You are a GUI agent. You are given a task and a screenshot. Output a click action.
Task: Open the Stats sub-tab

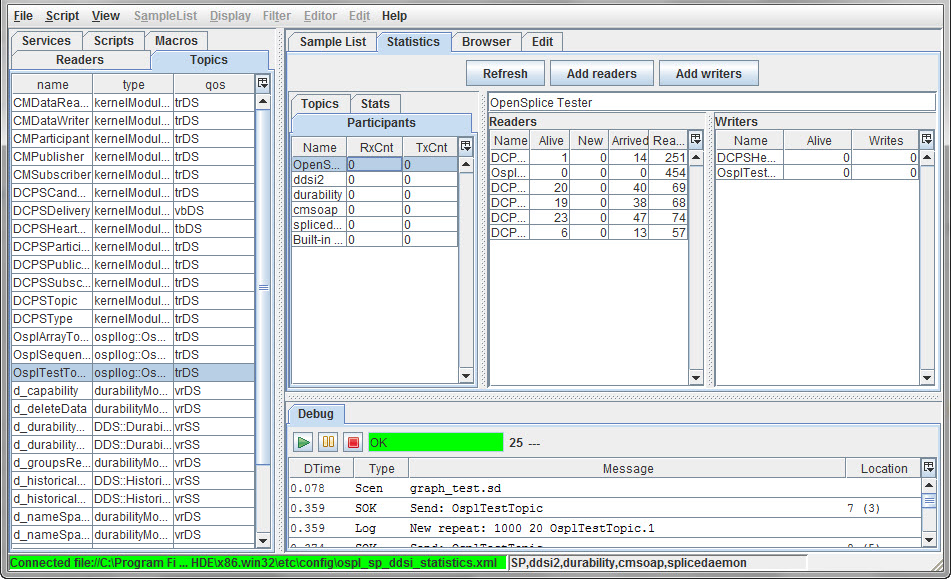375,104
